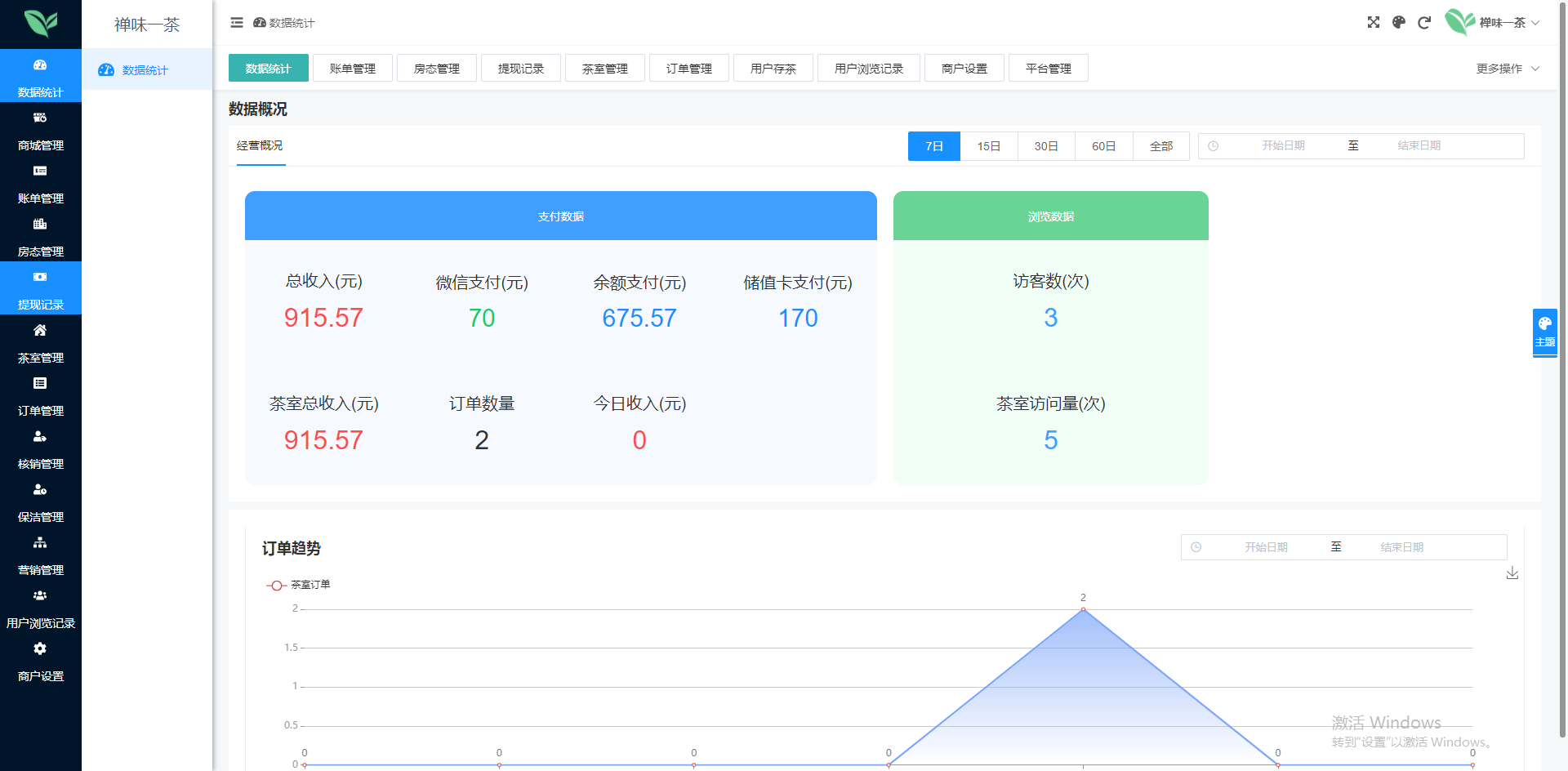1568x771 pixels.
Task: Open the theme palette icon in header
Action: [1399, 23]
